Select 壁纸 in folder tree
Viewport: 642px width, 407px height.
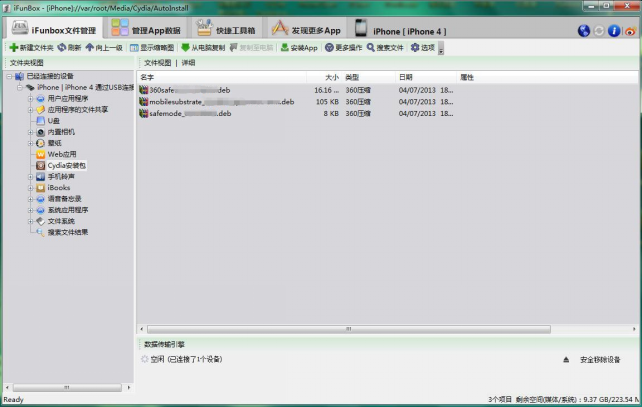click(54, 143)
